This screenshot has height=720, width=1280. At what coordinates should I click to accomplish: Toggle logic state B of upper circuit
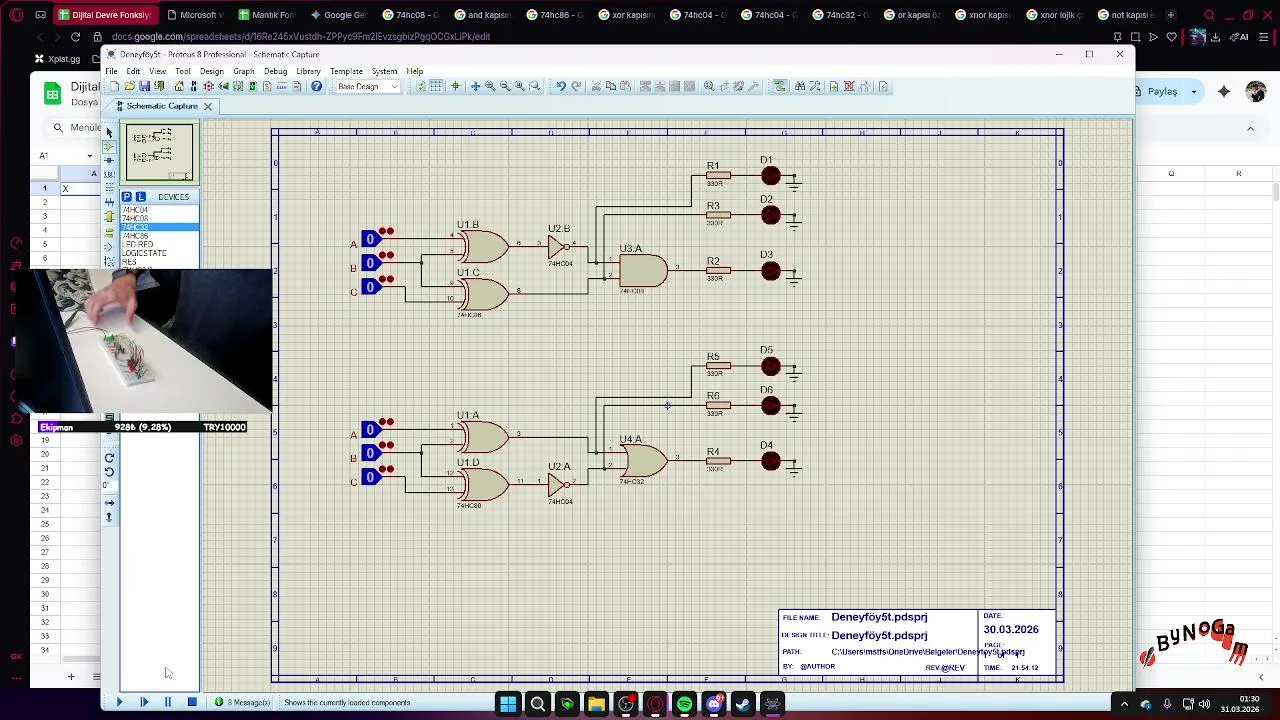pos(370,263)
